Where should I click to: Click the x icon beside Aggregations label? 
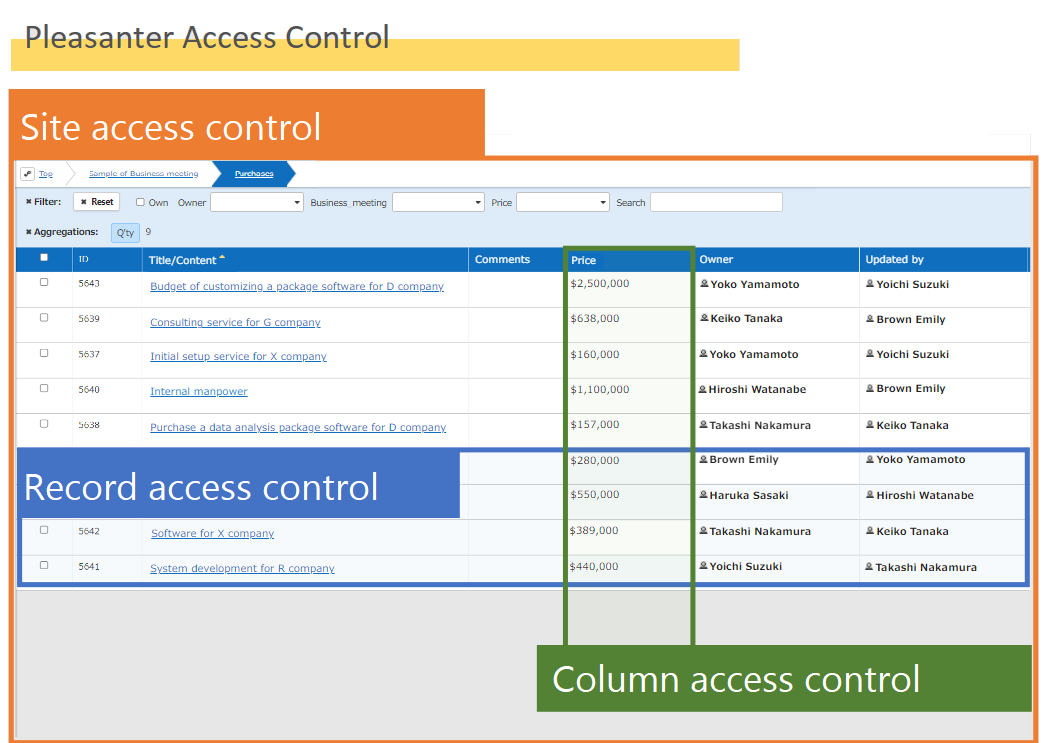29,232
